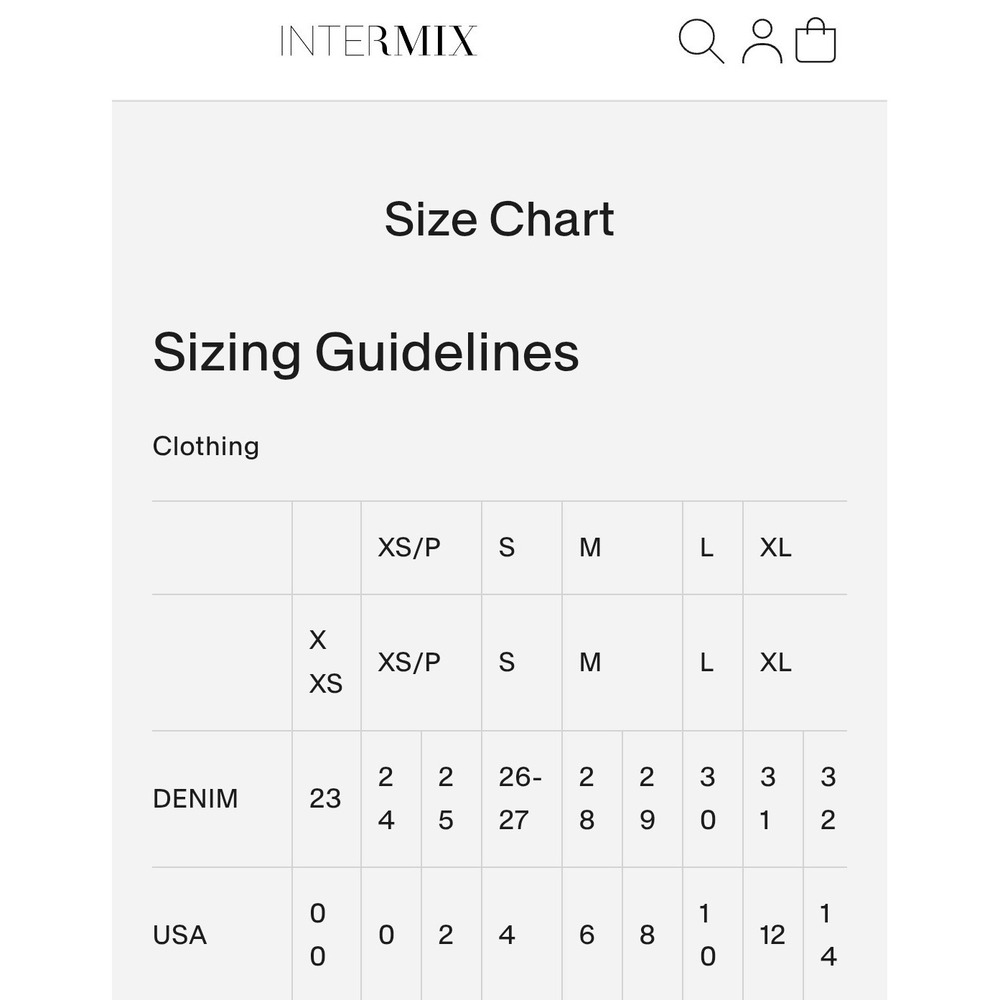Click the L header cell in top row
Viewport: 1000px width, 1000px height.
tap(713, 548)
